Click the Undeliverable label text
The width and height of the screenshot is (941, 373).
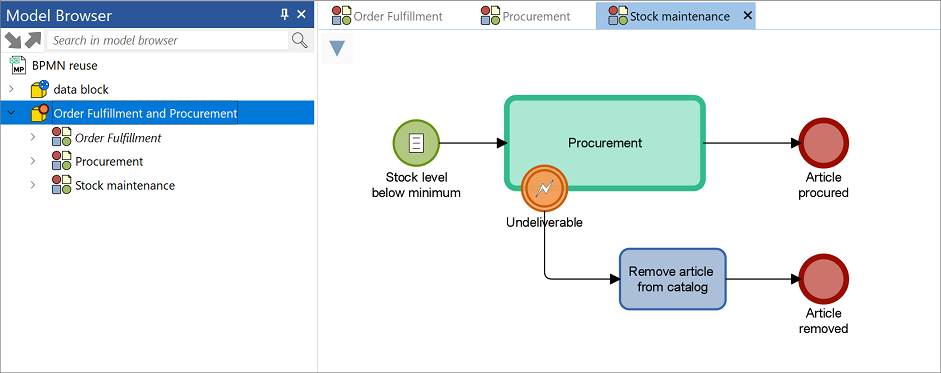544,222
